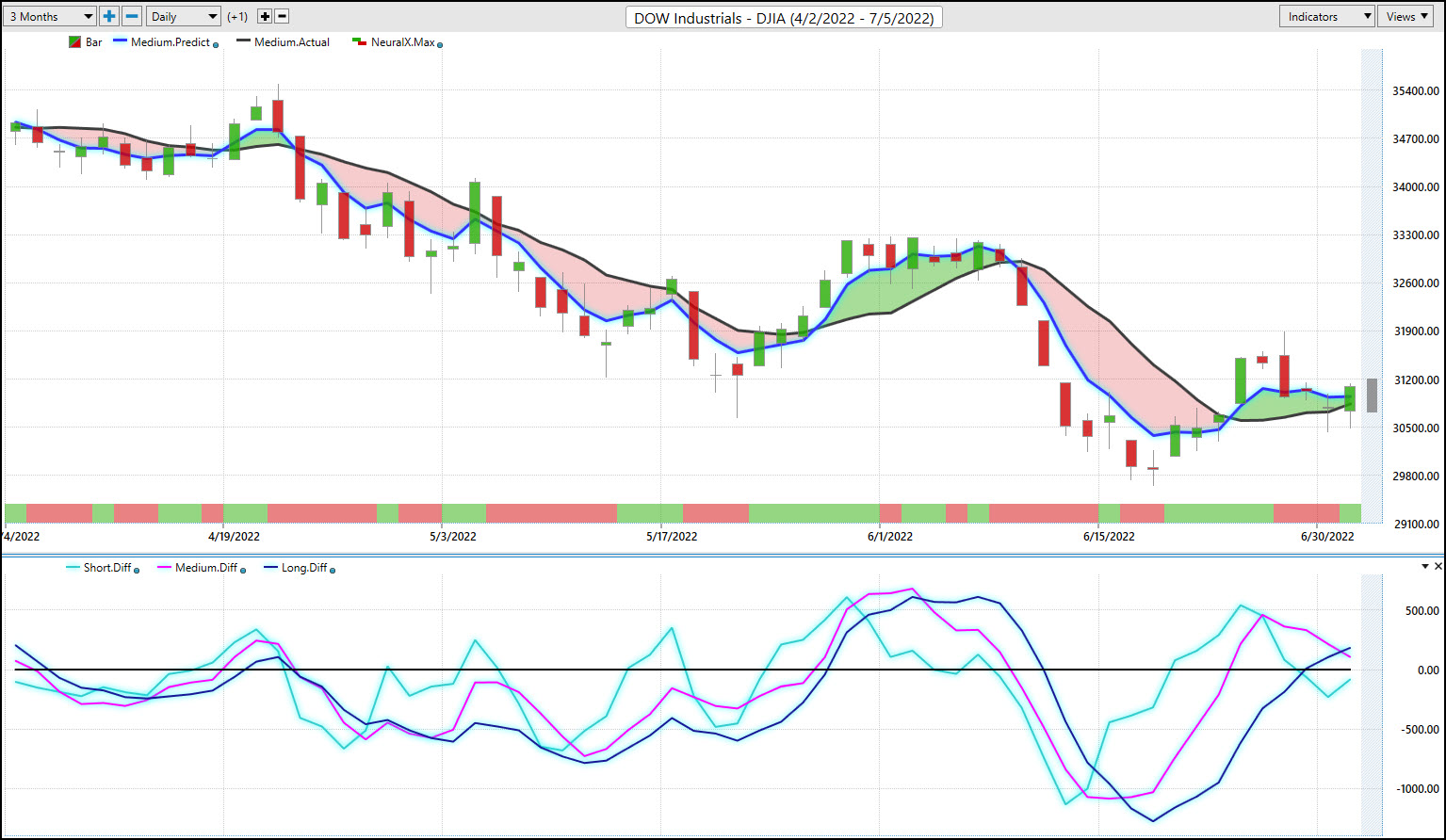Click the 6/30/2022 date axis label
Image resolution: width=1446 pixels, height=840 pixels.
click(x=1327, y=537)
